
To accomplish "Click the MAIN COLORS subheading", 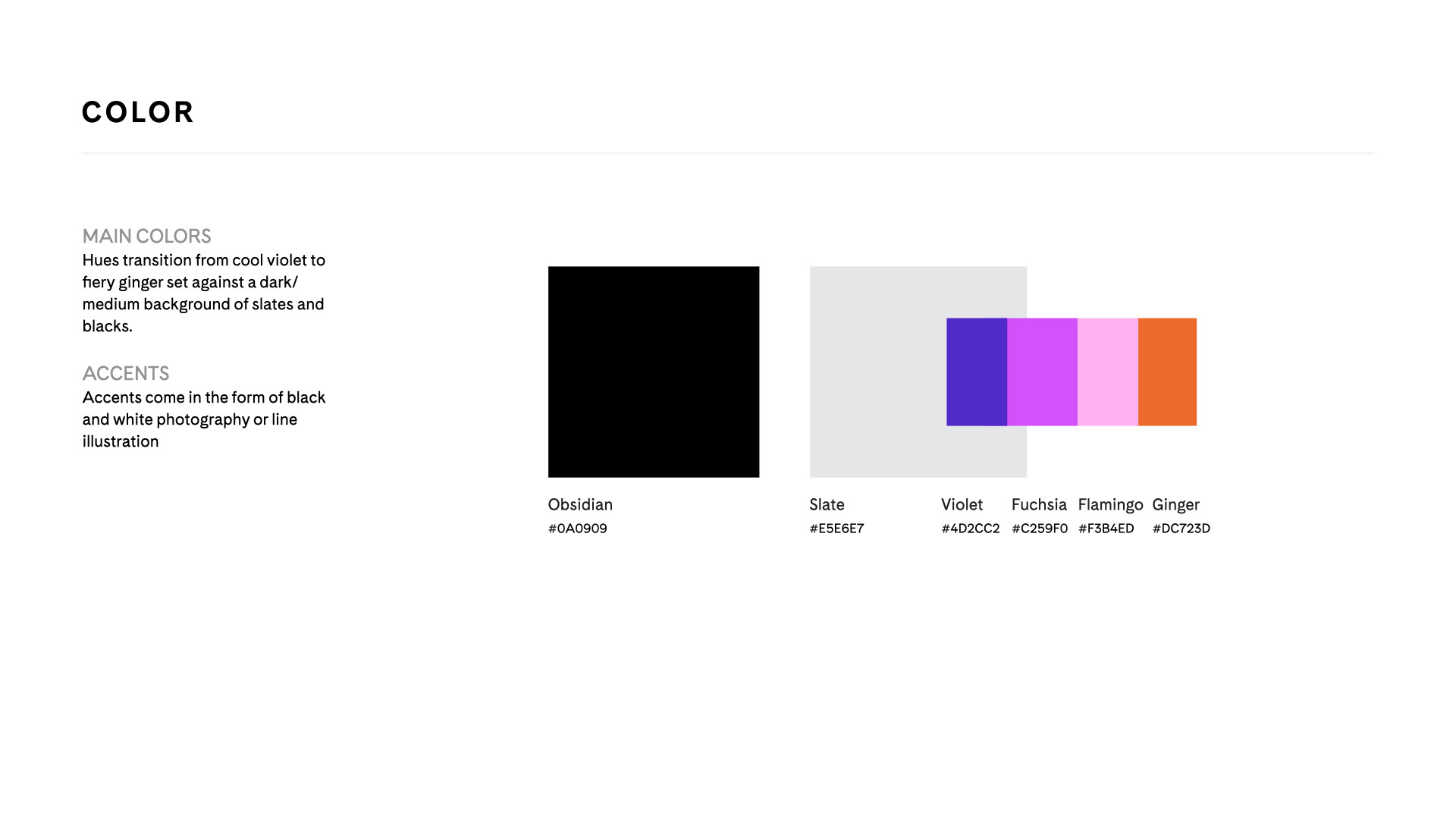I will (x=146, y=236).
